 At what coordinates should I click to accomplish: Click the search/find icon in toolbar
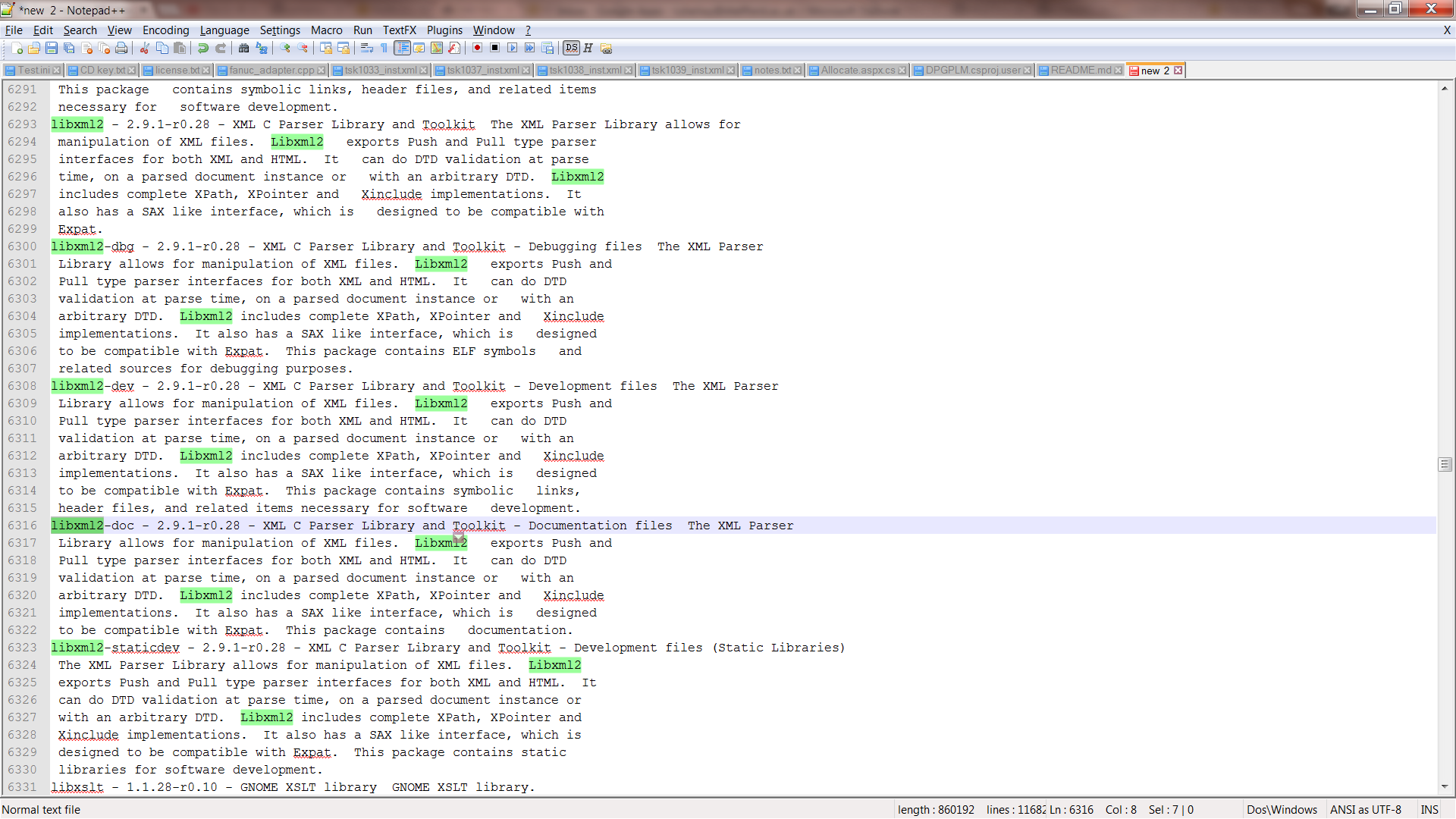coord(243,48)
